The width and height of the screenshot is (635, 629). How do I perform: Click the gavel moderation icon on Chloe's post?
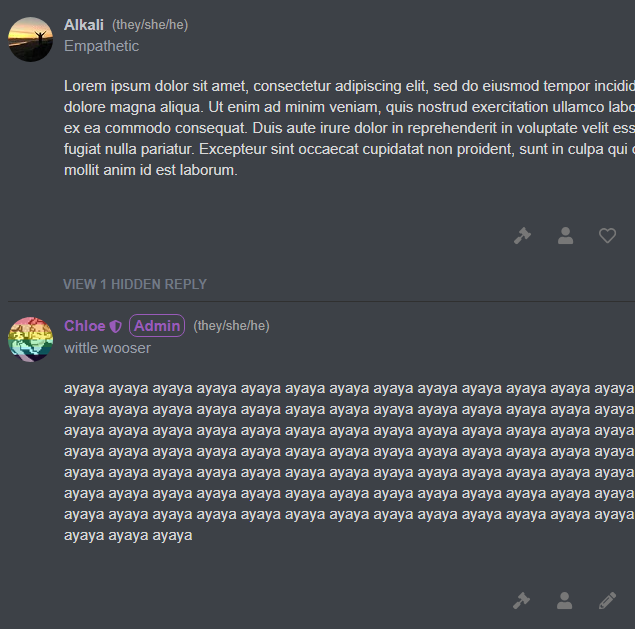click(522, 601)
